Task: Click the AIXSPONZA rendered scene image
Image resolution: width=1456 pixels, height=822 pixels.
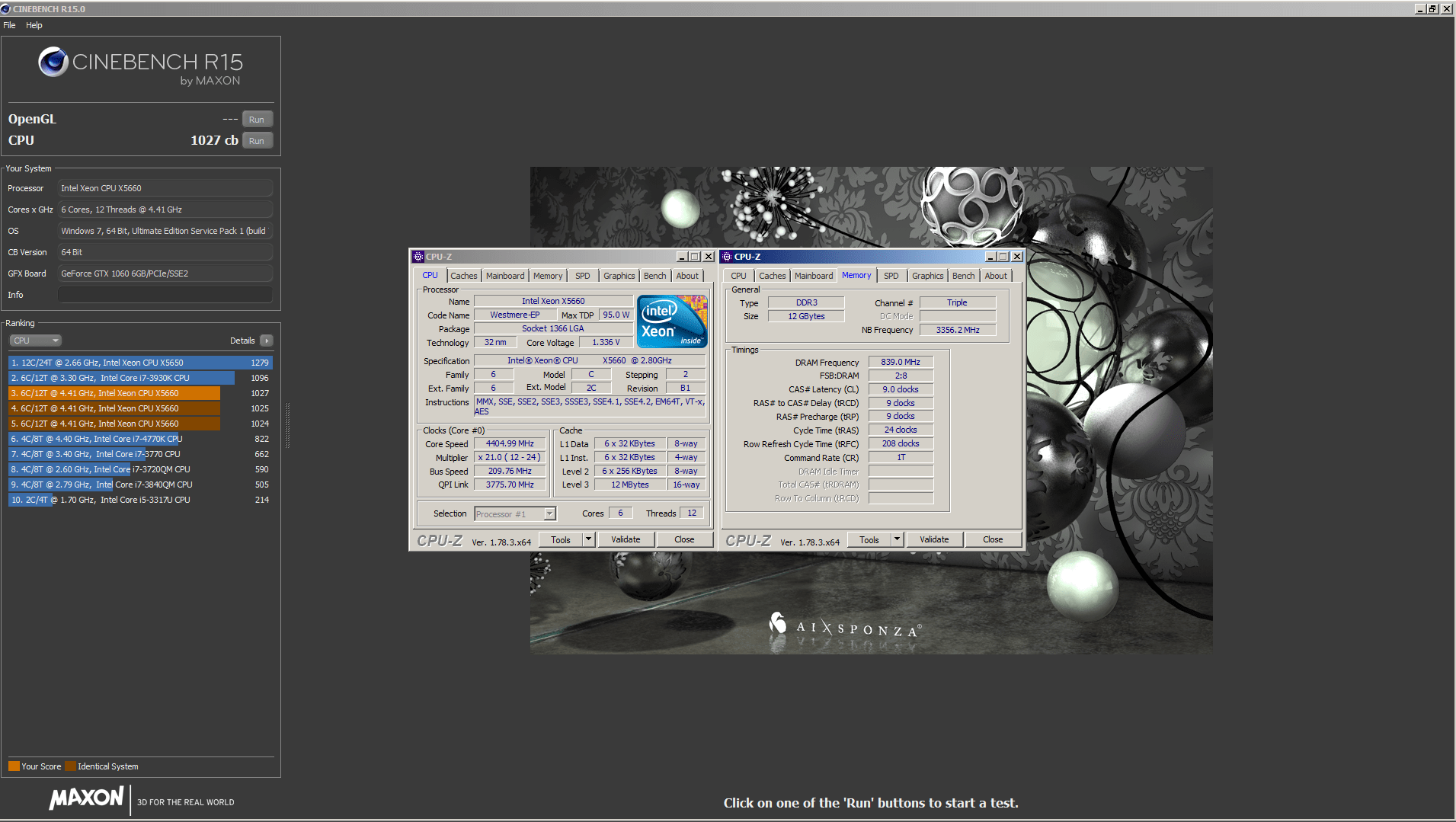Action: [872, 411]
